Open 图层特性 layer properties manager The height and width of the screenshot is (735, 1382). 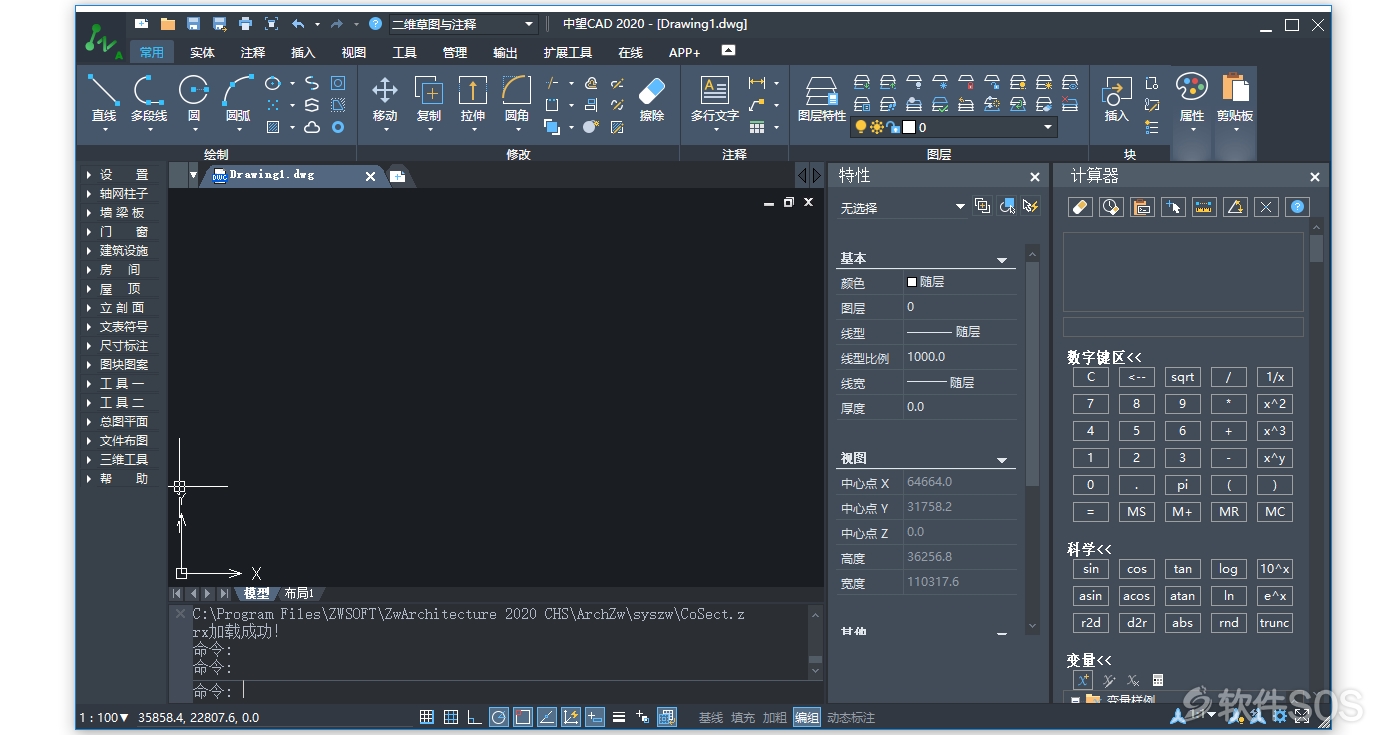tap(822, 98)
